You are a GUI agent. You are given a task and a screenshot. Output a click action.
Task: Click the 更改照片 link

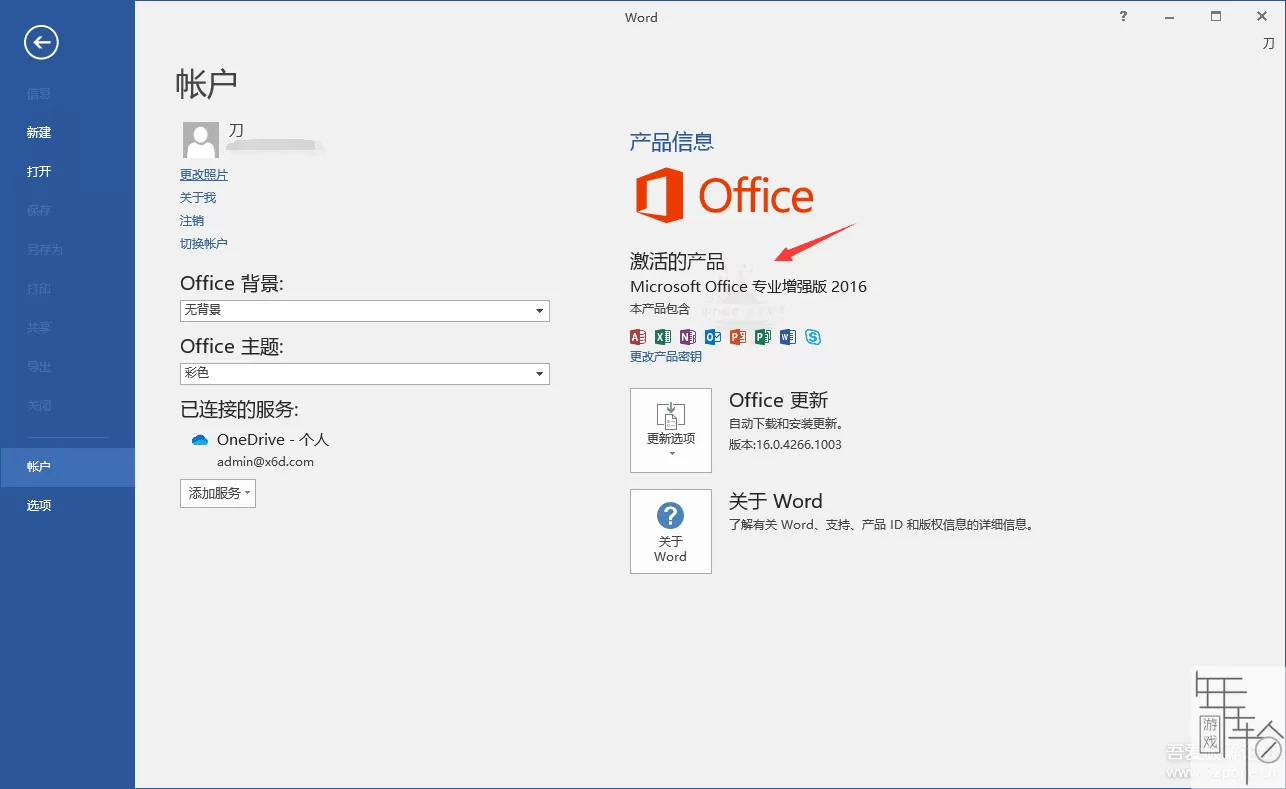click(204, 175)
